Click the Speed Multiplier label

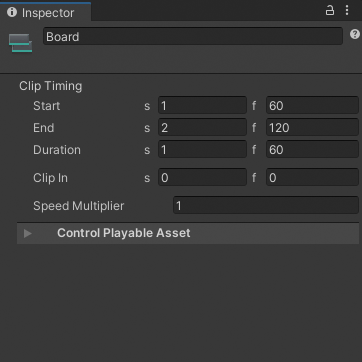click(79, 206)
